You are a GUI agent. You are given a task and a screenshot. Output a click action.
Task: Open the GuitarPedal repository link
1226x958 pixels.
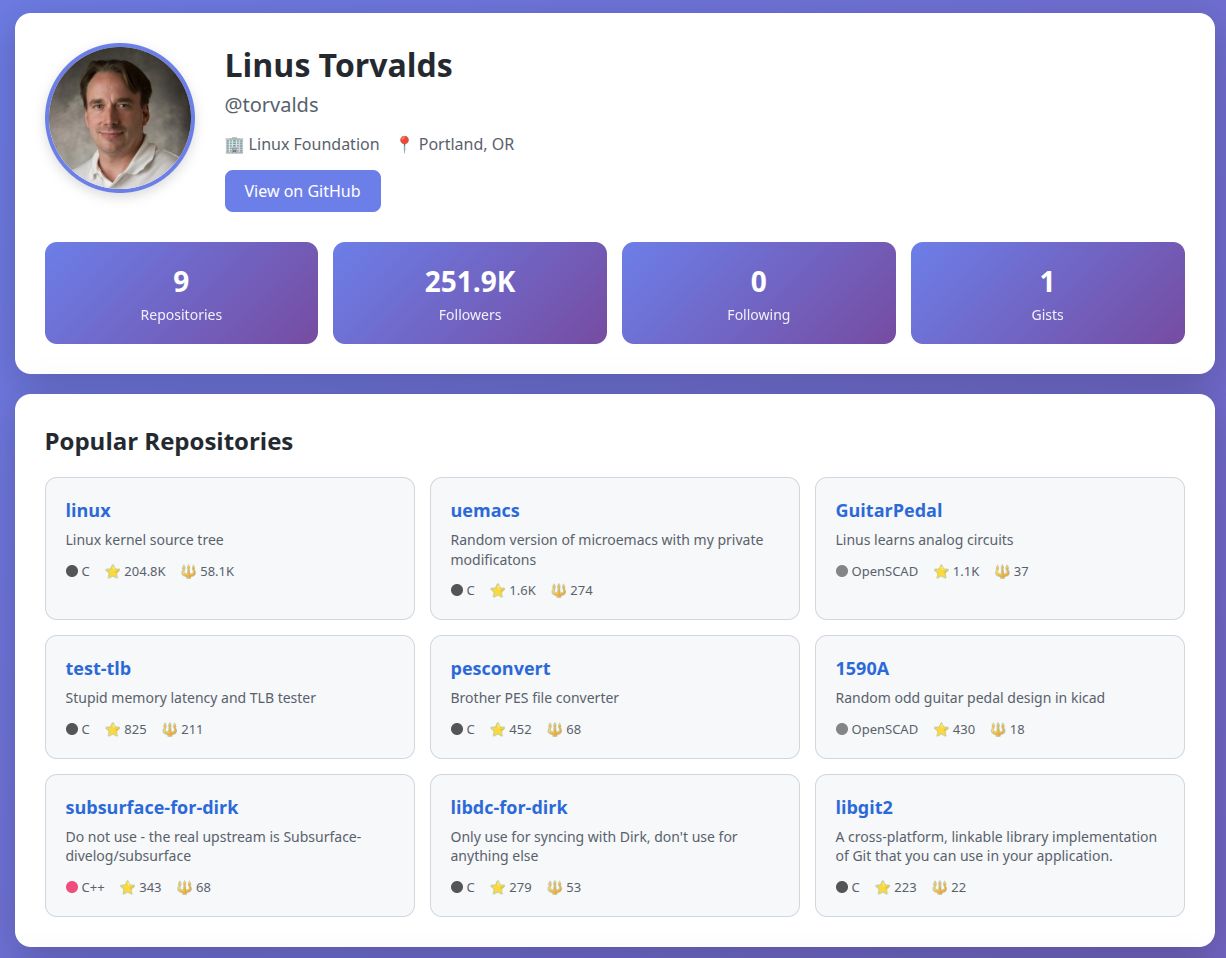pos(889,511)
